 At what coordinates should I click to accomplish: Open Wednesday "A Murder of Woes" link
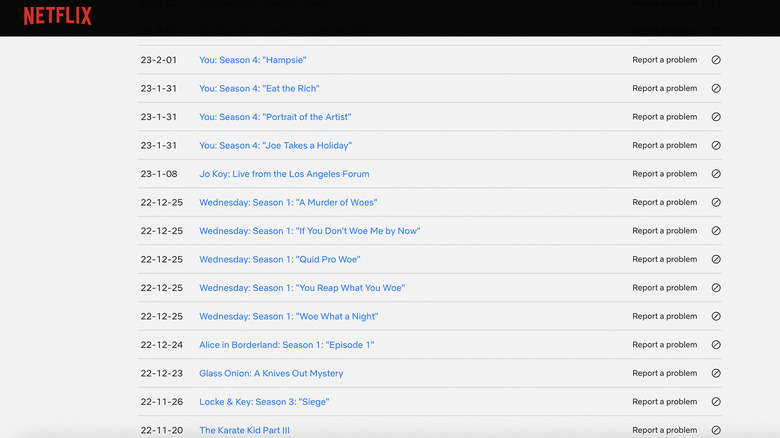coord(288,202)
